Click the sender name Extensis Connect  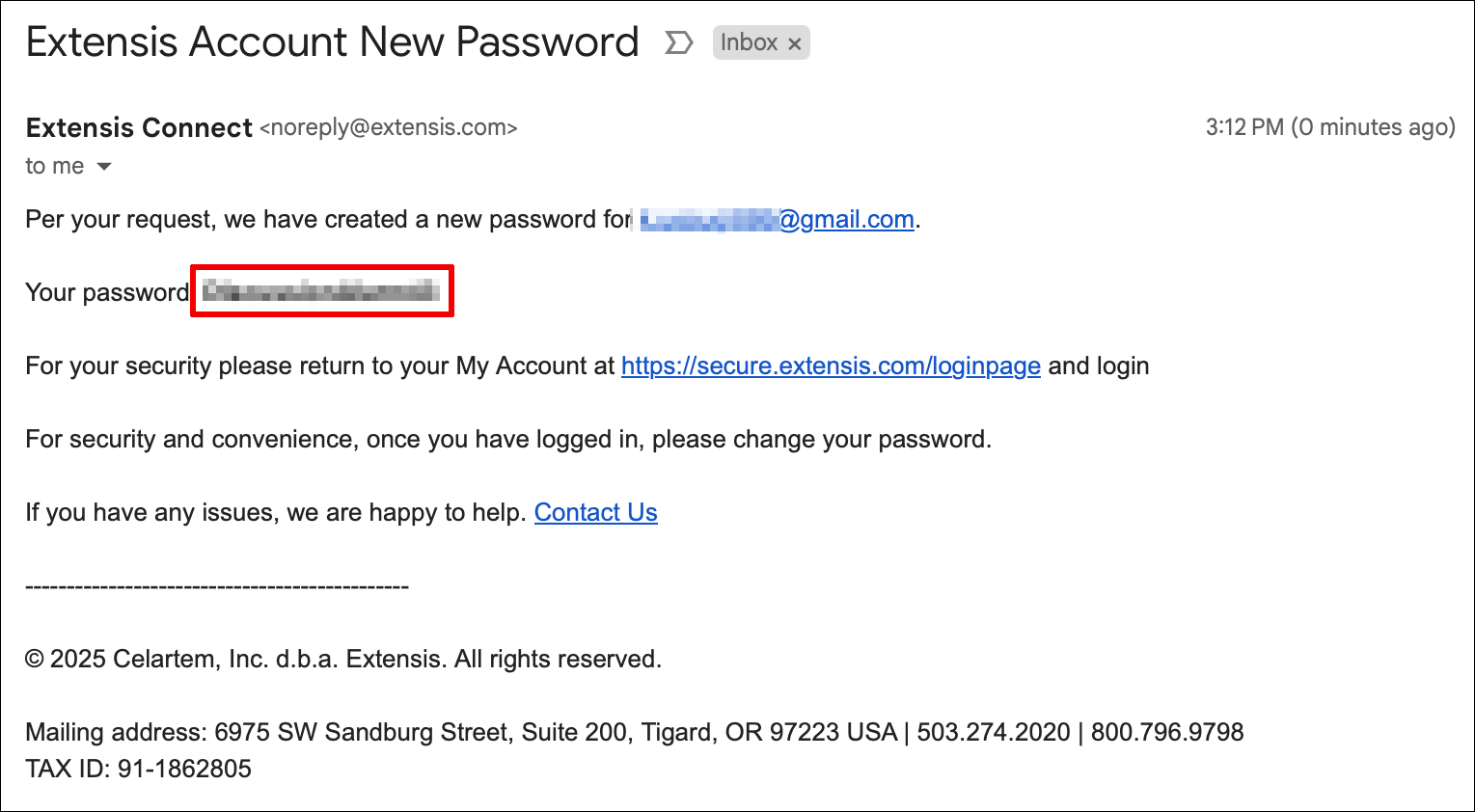click(x=139, y=127)
